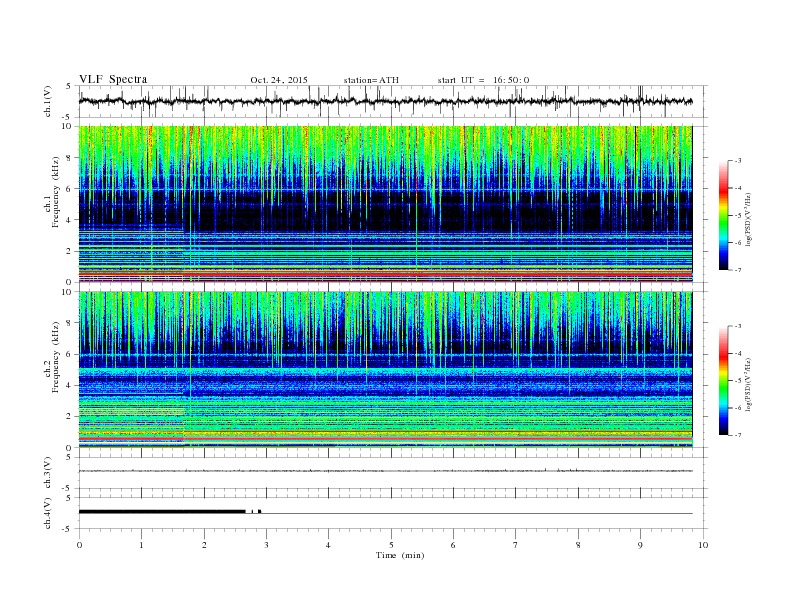Image resolution: width=792 pixels, height=612 pixels.
Task: Click time axis tick label "3"
Action: [x=266, y=545]
